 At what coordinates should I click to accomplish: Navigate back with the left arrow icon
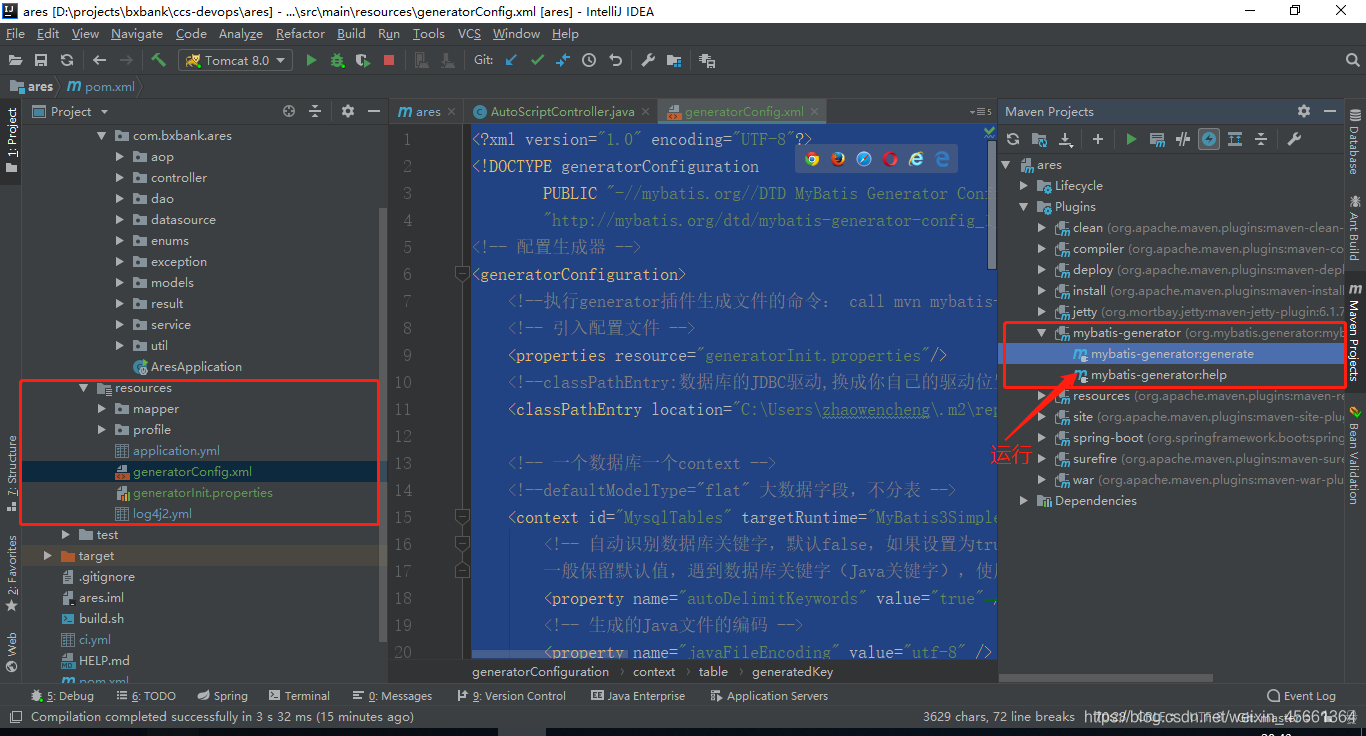99,60
